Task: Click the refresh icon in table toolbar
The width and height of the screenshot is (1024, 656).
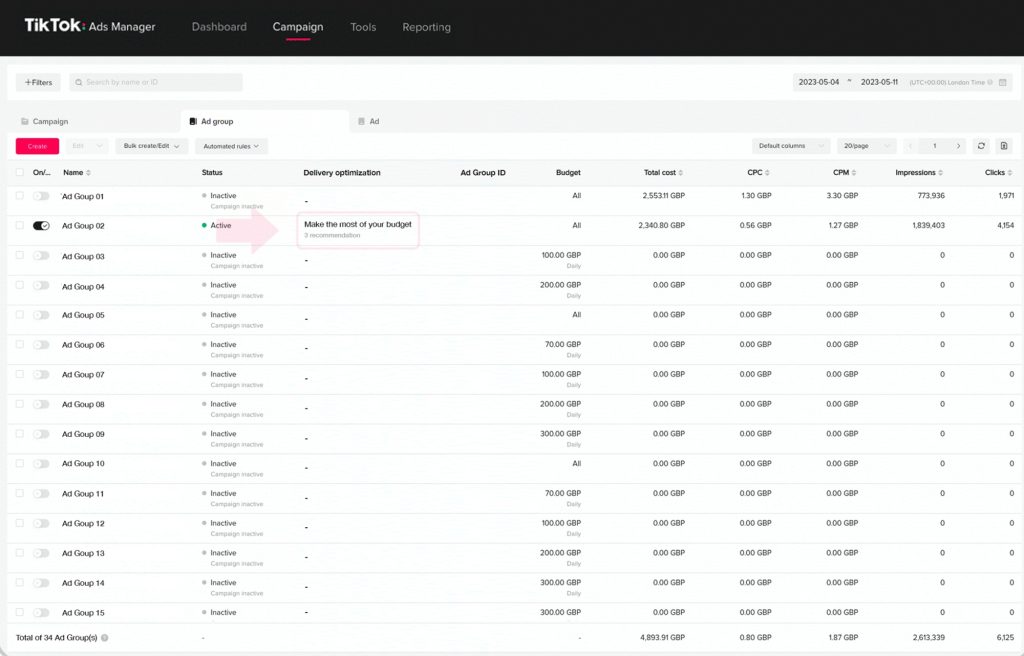Action: point(981,146)
